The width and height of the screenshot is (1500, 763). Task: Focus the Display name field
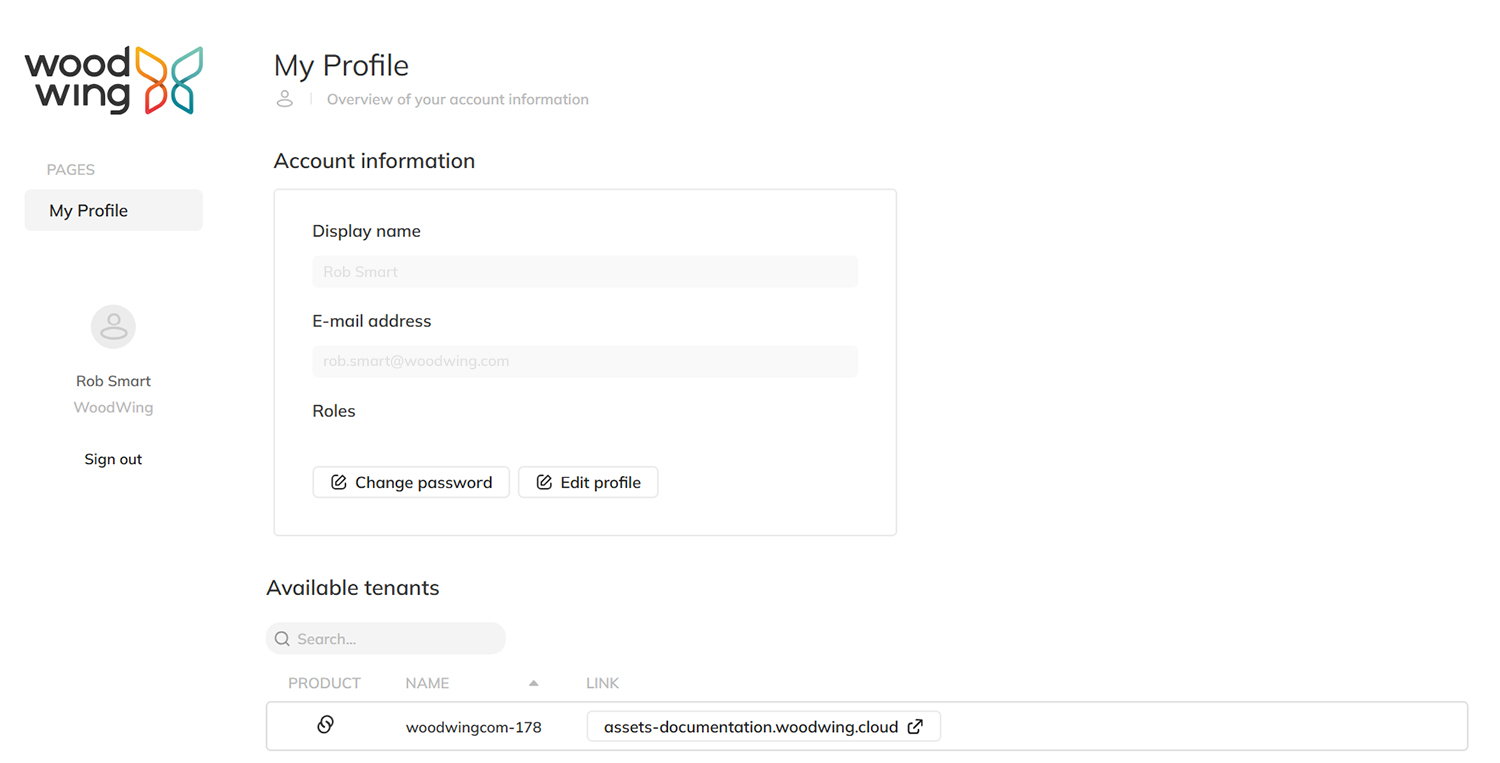585,272
